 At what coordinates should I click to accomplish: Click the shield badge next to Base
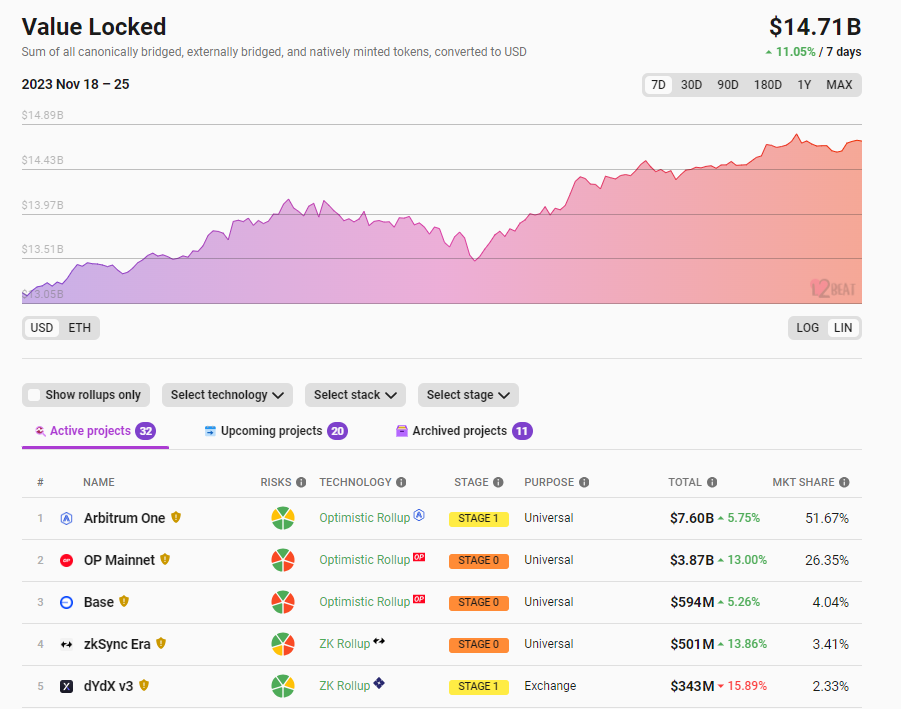pos(124,602)
